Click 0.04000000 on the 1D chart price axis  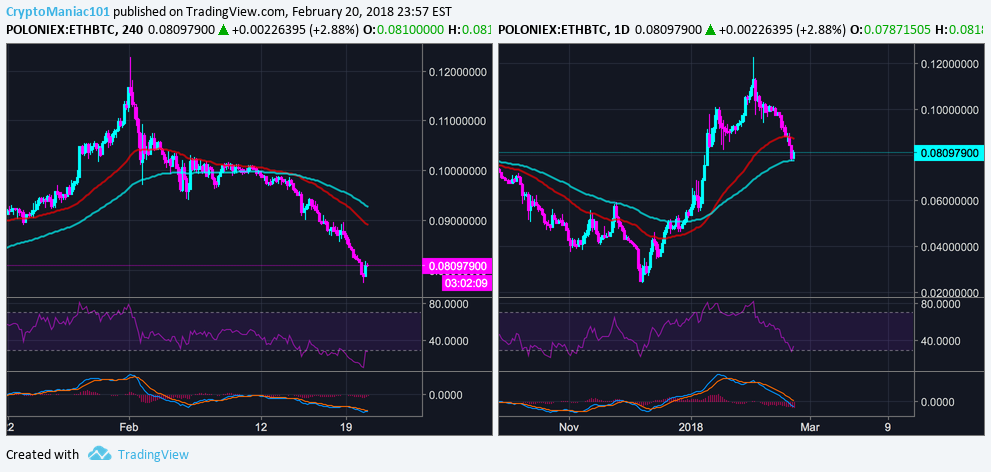pos(950,247)
